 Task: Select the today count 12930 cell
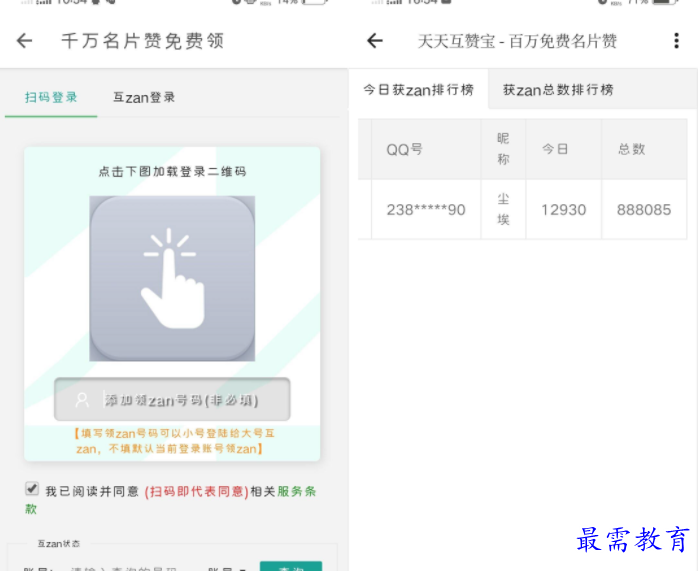563,210
